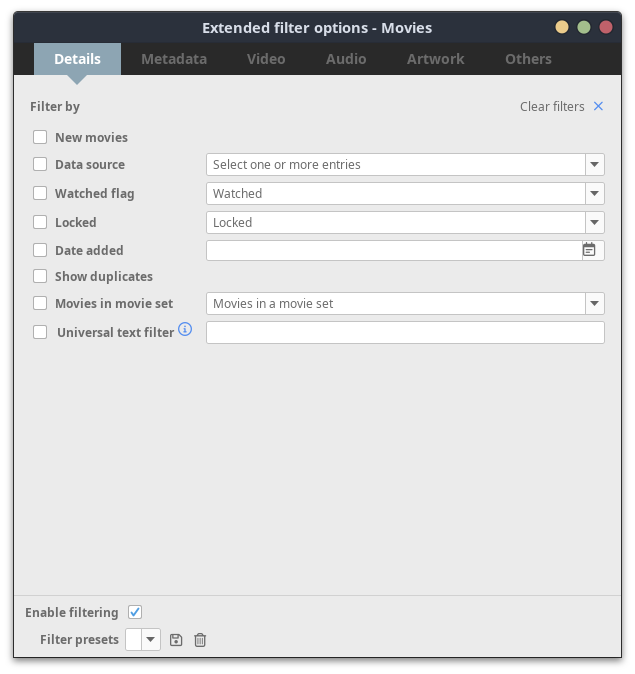Open the Date added calendar picker icon
This screenshot has width=635, height=674.
pos(589,251)
